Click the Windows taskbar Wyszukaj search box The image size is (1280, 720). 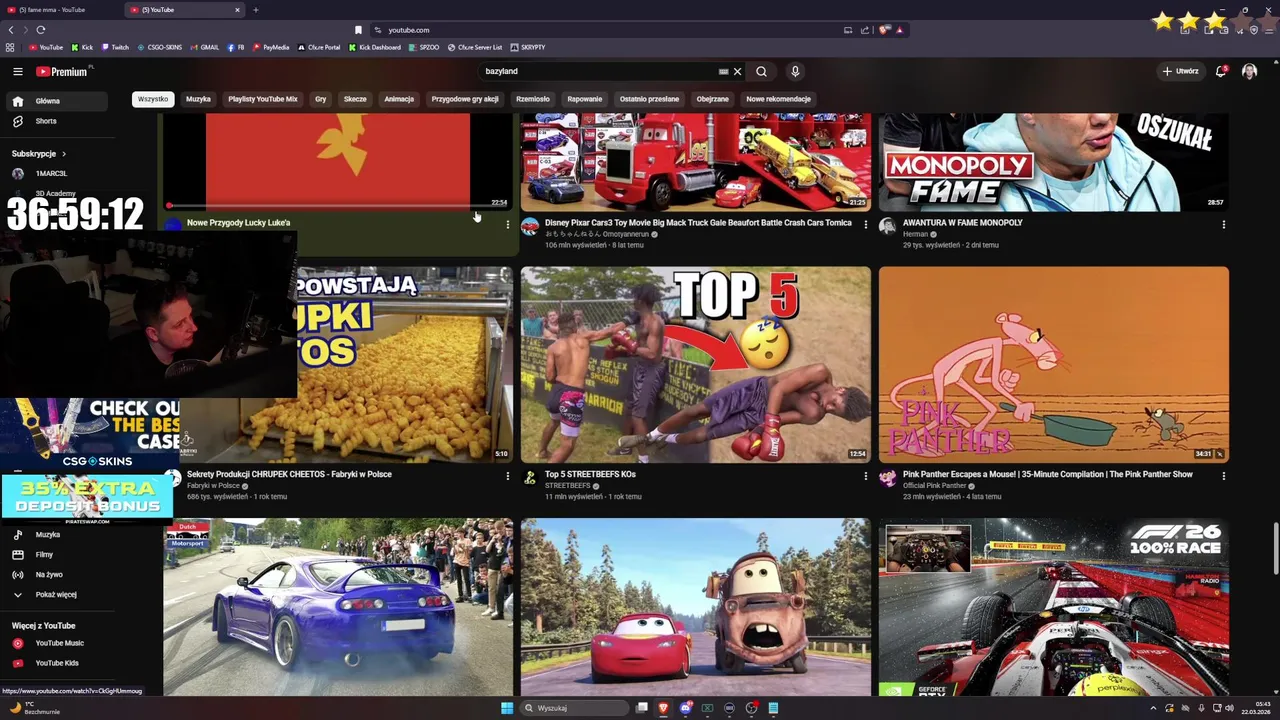(575, 708)
